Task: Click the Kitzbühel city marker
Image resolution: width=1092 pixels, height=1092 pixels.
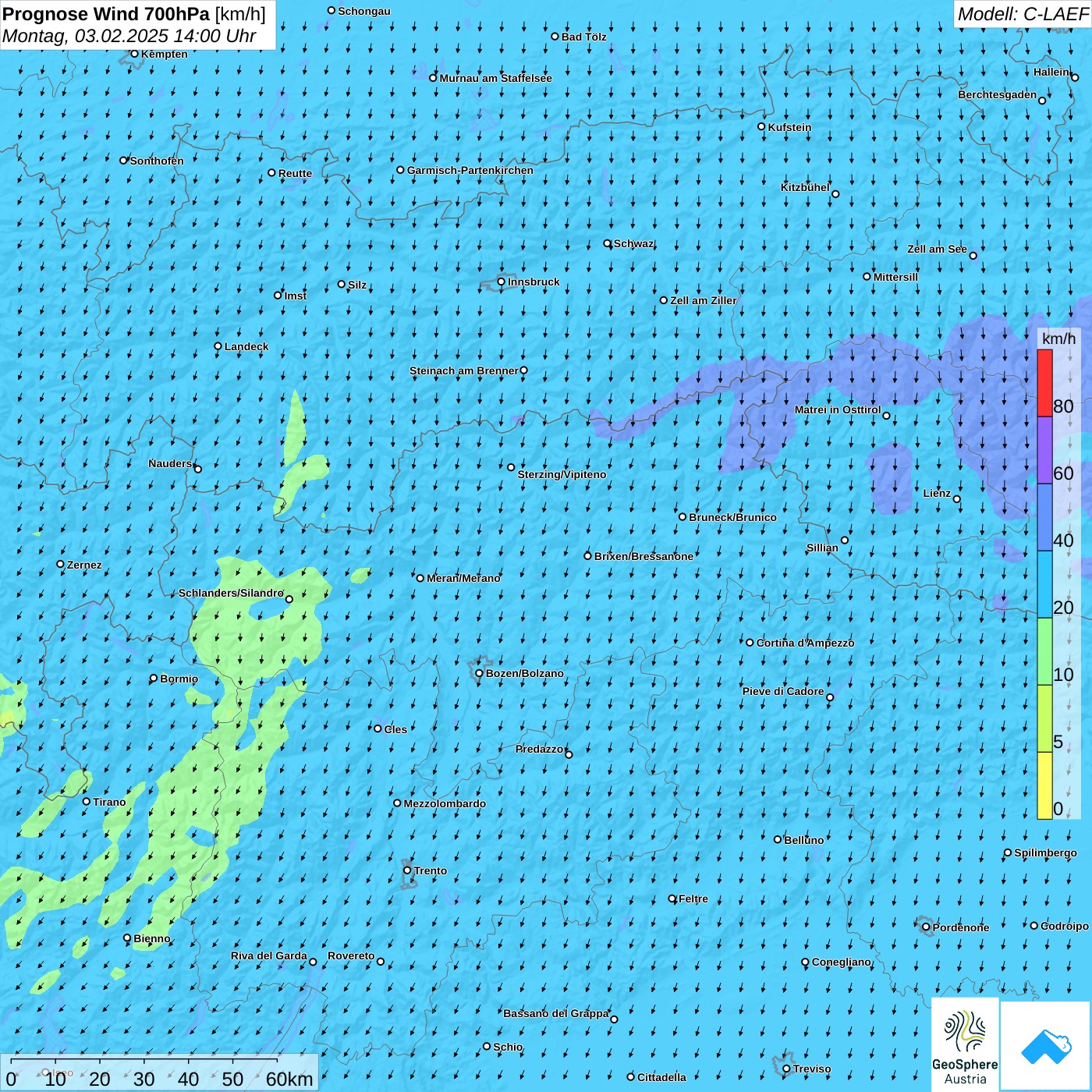Action: point(835,194)
